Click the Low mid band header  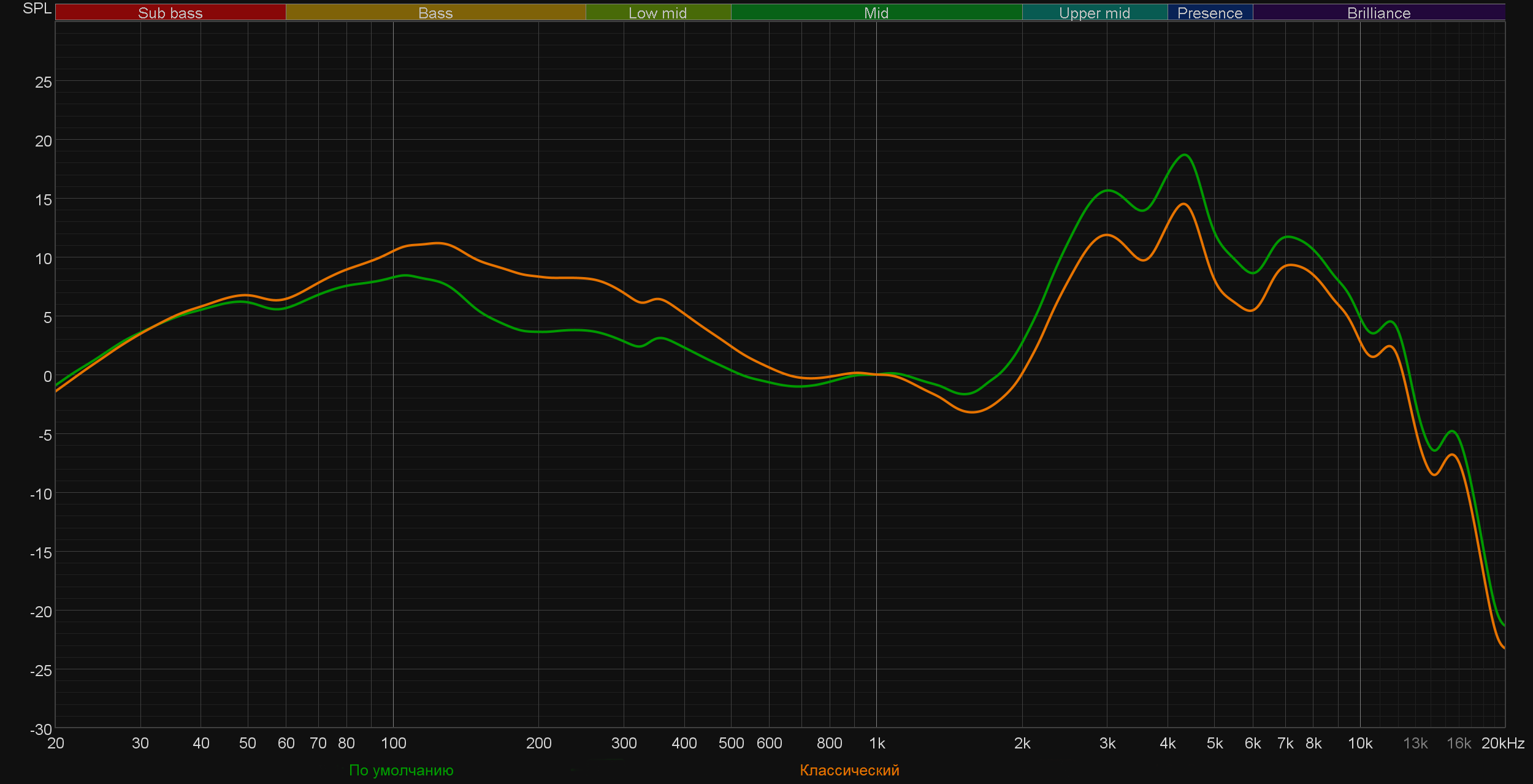click(x=657, y=13)
